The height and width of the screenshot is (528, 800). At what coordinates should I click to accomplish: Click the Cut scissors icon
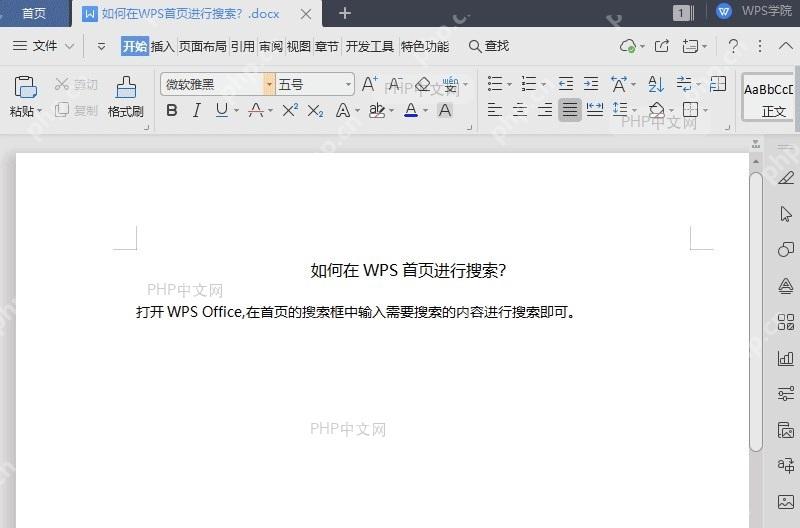point(62,84)
